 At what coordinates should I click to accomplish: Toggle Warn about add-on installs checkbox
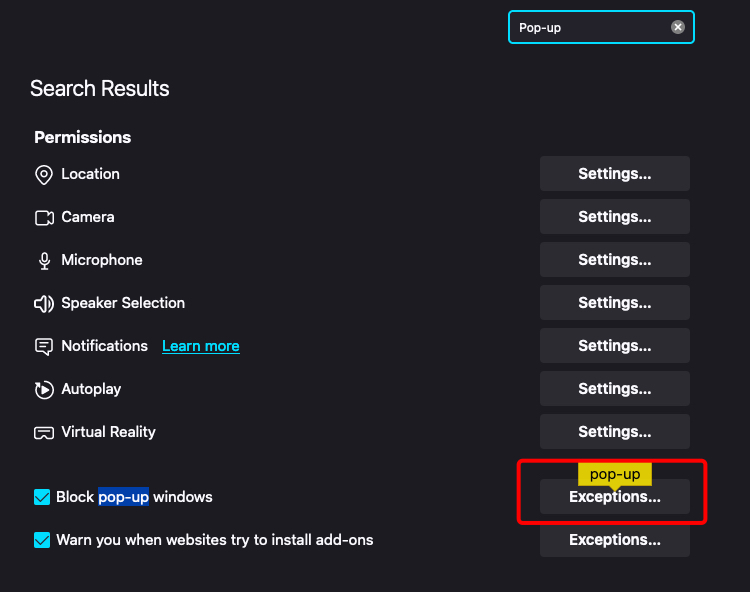[42, 540]
